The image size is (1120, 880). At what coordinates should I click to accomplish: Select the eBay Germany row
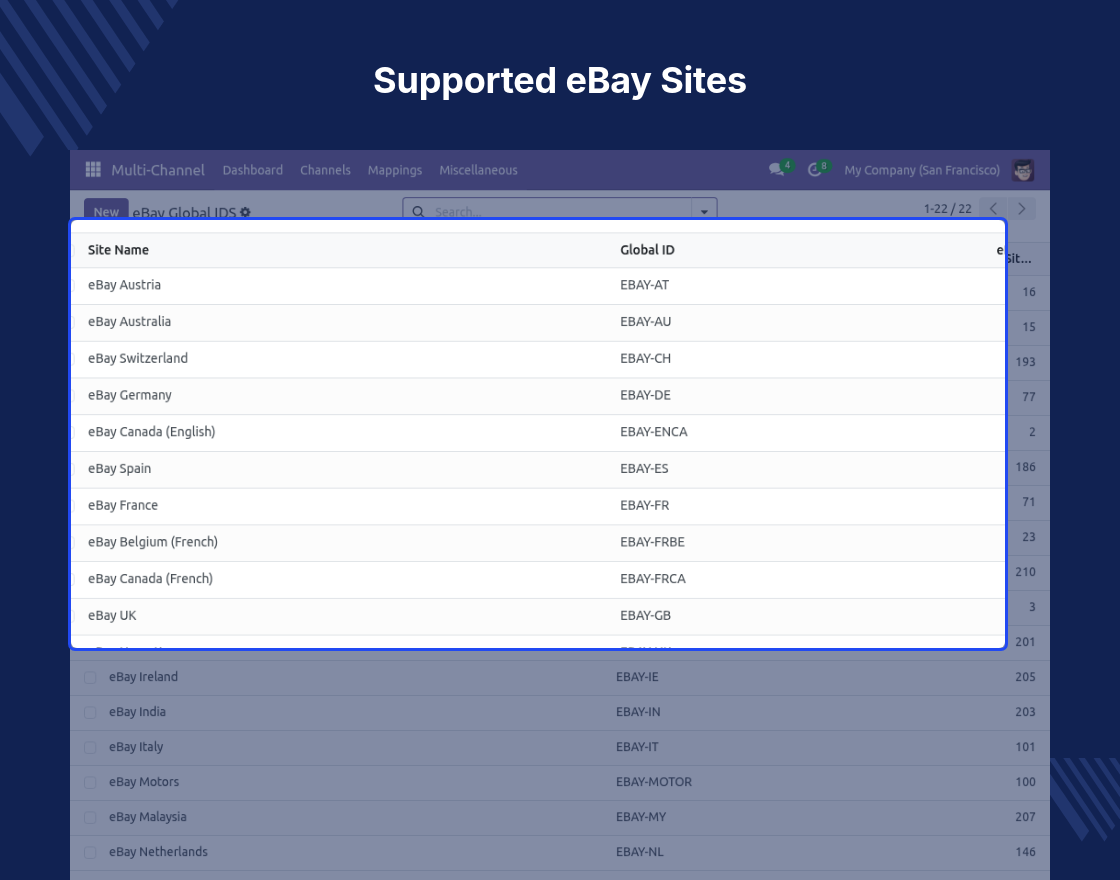[x=538, y=396]
